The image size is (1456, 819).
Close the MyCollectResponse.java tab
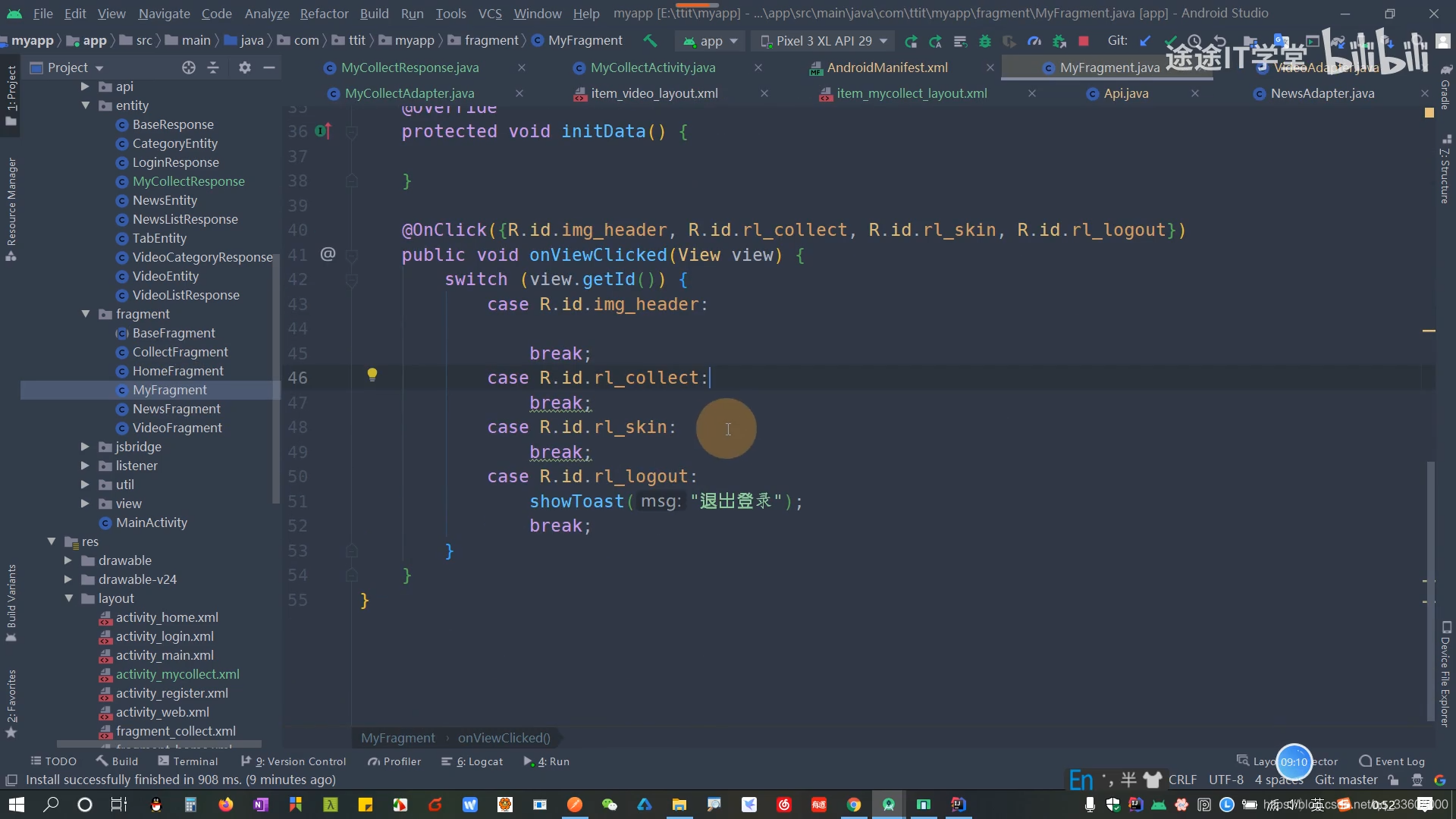(522, 67)
